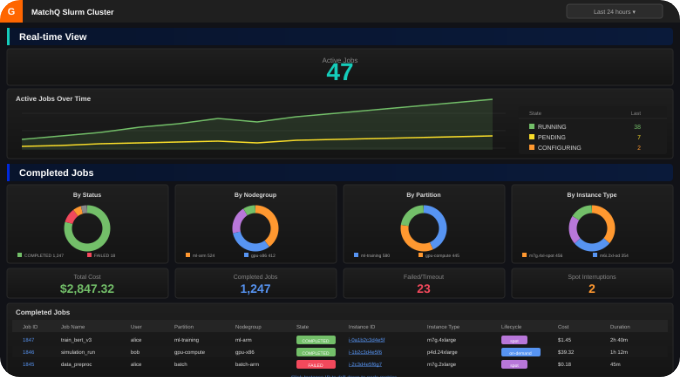This screenshot has height=377, width=680.
Task: Click the red FAILED state badge
Action: [x=316, y=364]
